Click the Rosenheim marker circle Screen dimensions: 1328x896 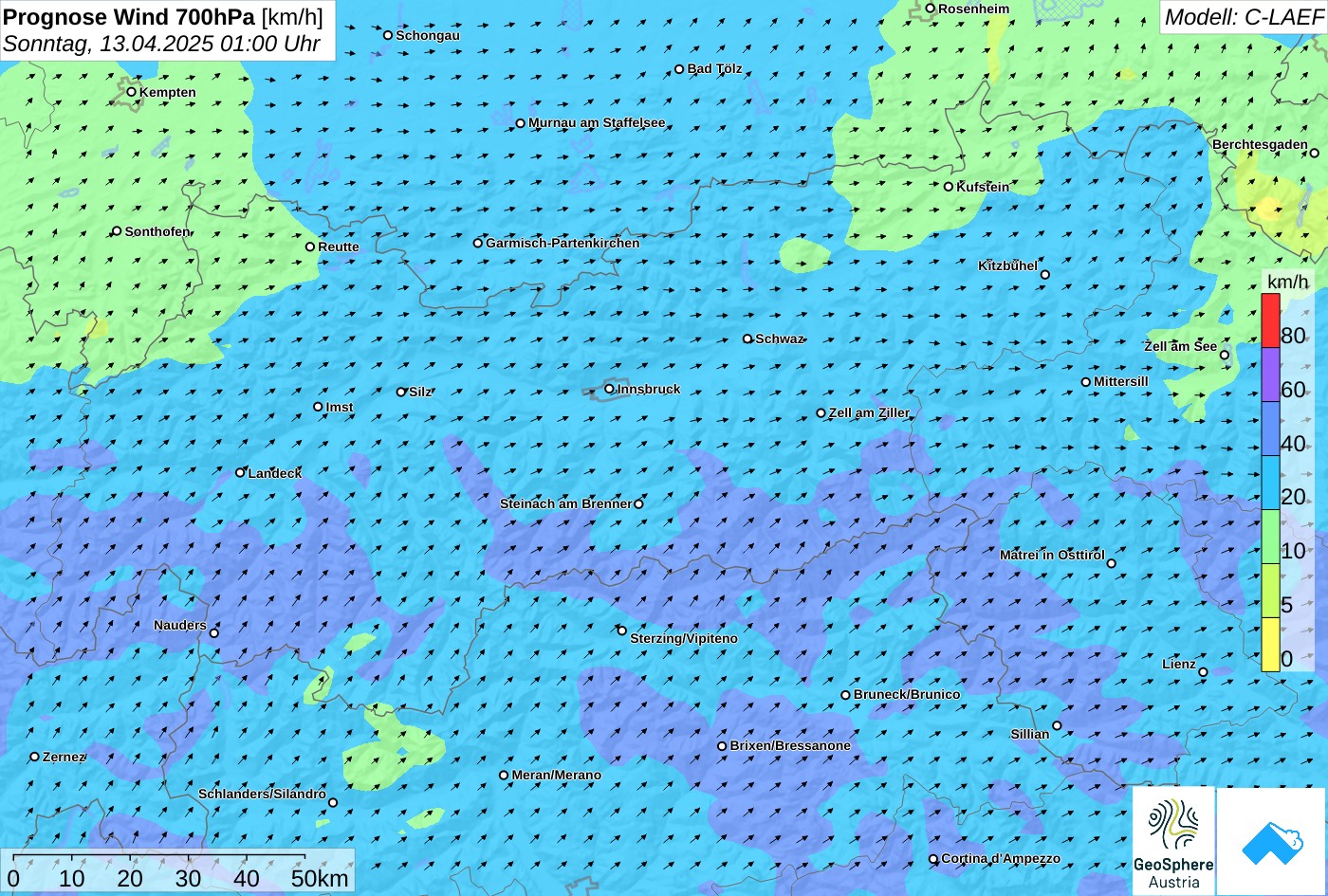click(x=931, y=9)
